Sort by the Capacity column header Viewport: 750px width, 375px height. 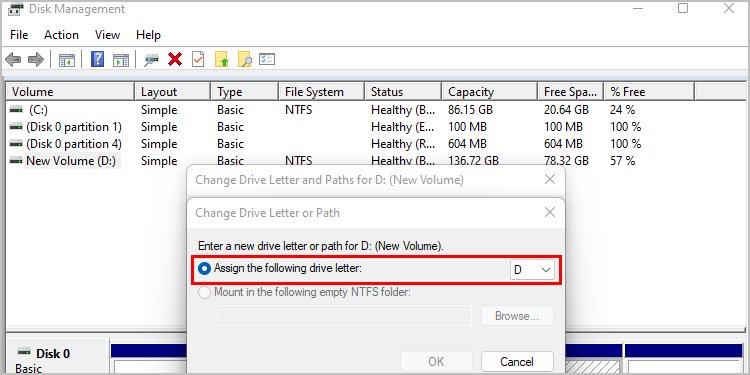pos(489,92)
